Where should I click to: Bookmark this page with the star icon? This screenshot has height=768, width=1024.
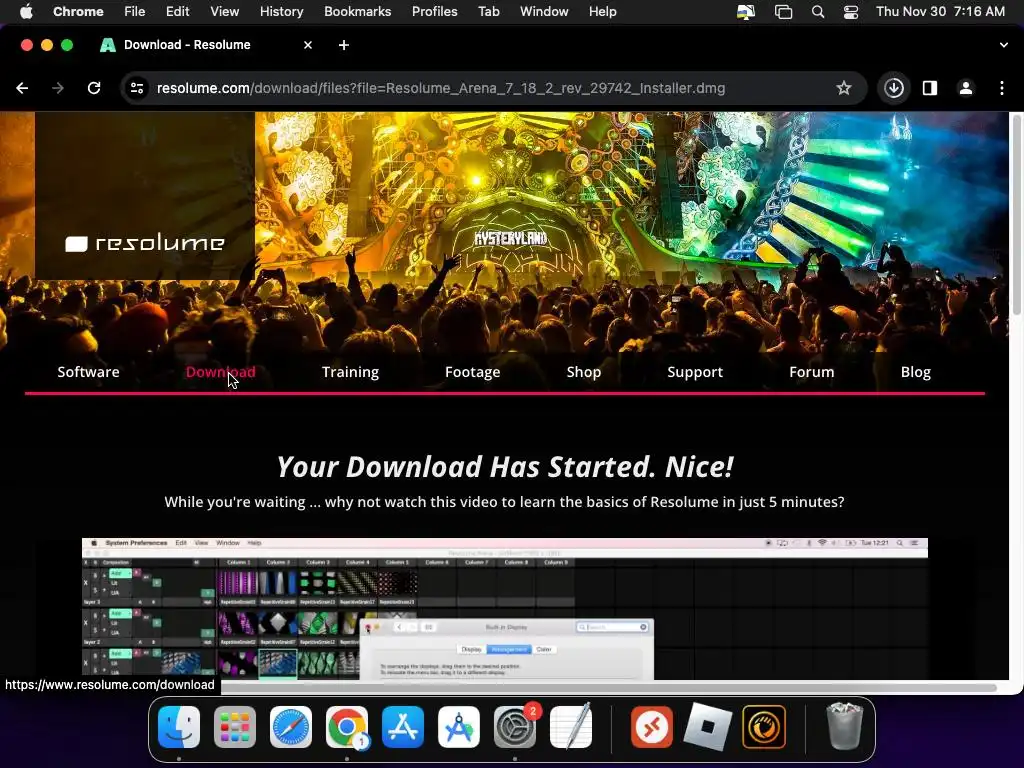pos(844,88)
